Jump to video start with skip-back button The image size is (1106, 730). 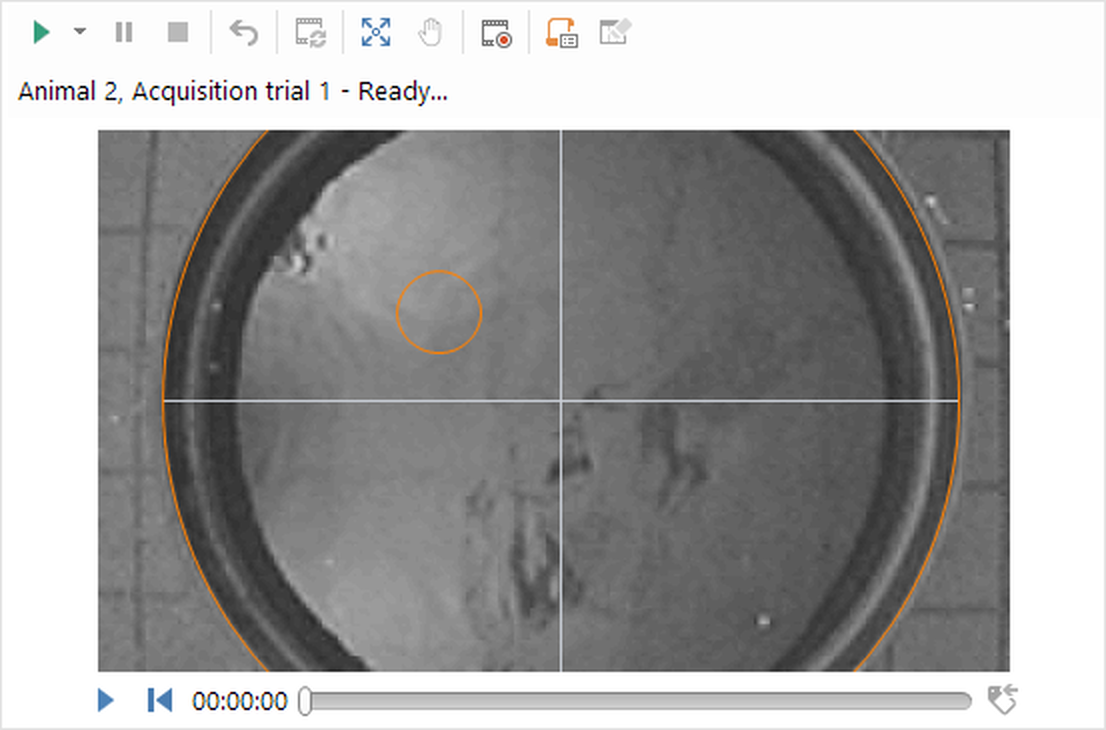tap(159, 700)
